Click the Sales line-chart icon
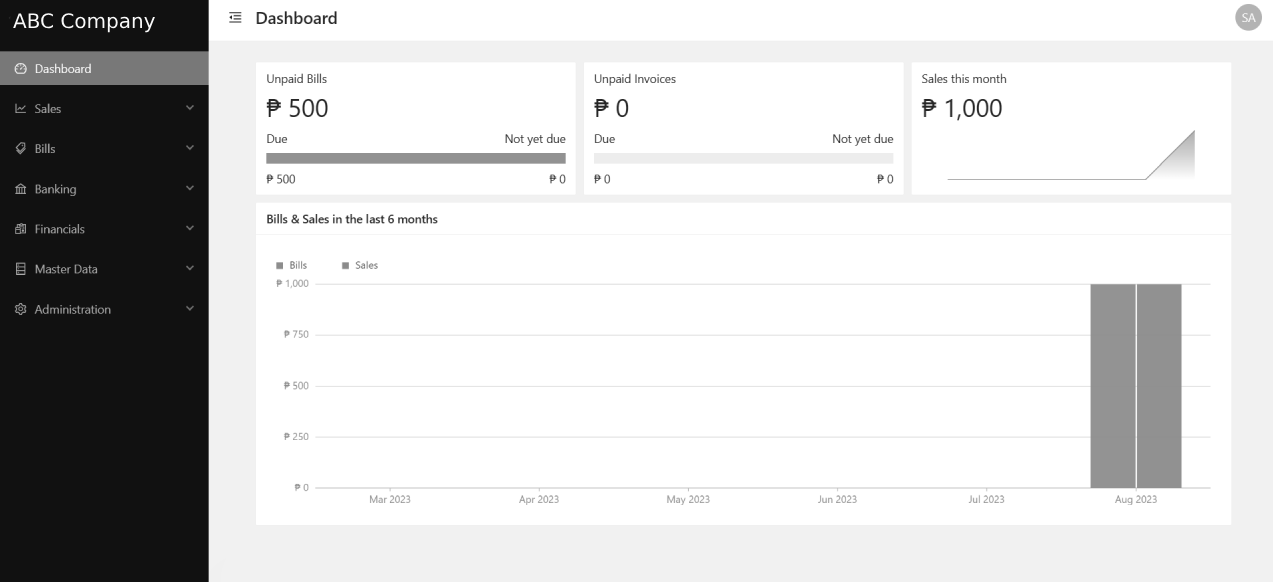This screenshot has width=1273, height=582. click(x=21, y=109)
